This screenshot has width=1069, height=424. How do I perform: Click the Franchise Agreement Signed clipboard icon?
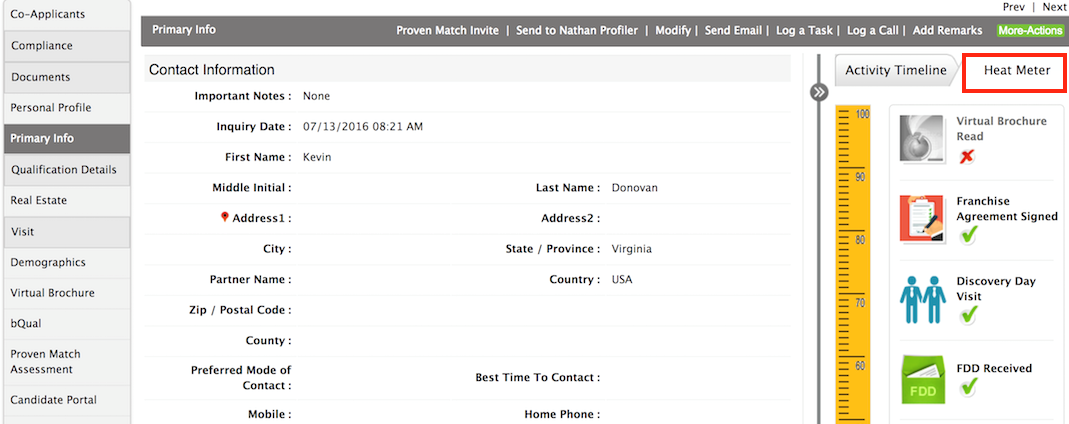(922, 218)
